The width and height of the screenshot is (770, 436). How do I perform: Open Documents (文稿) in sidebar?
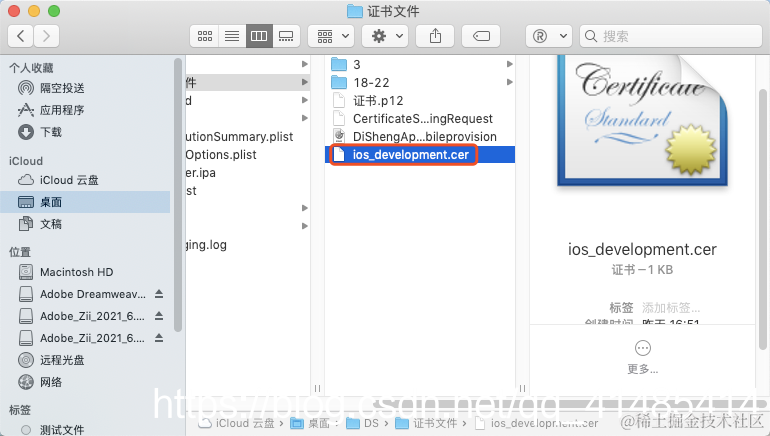pyautogui.click(x=40, y=224)
